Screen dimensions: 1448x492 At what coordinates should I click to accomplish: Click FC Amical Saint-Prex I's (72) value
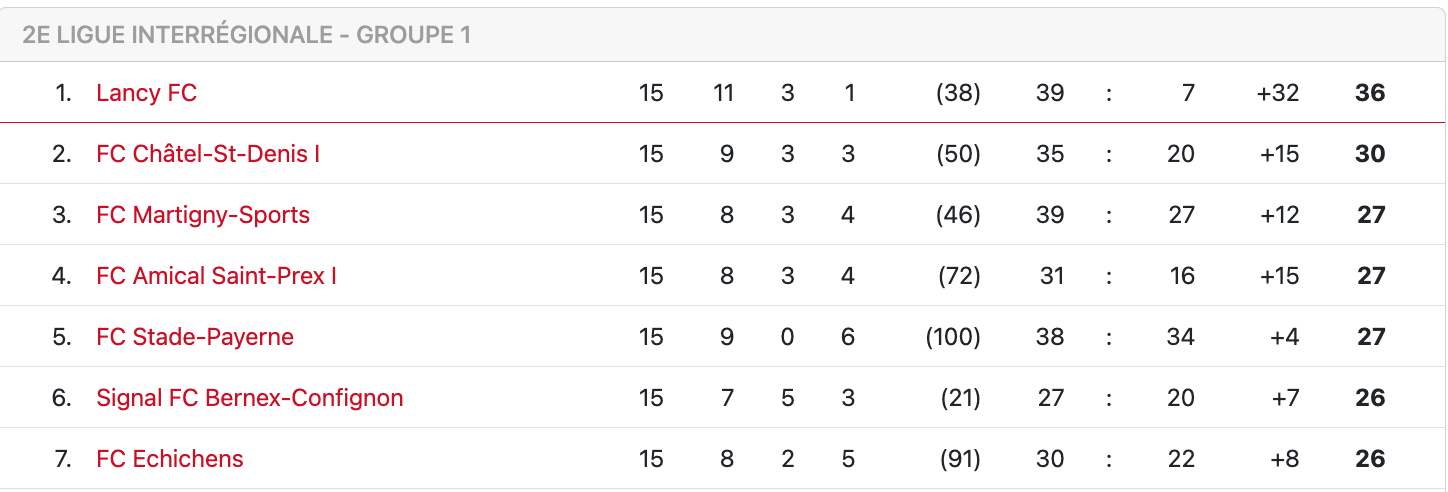[x=958, y=276]
